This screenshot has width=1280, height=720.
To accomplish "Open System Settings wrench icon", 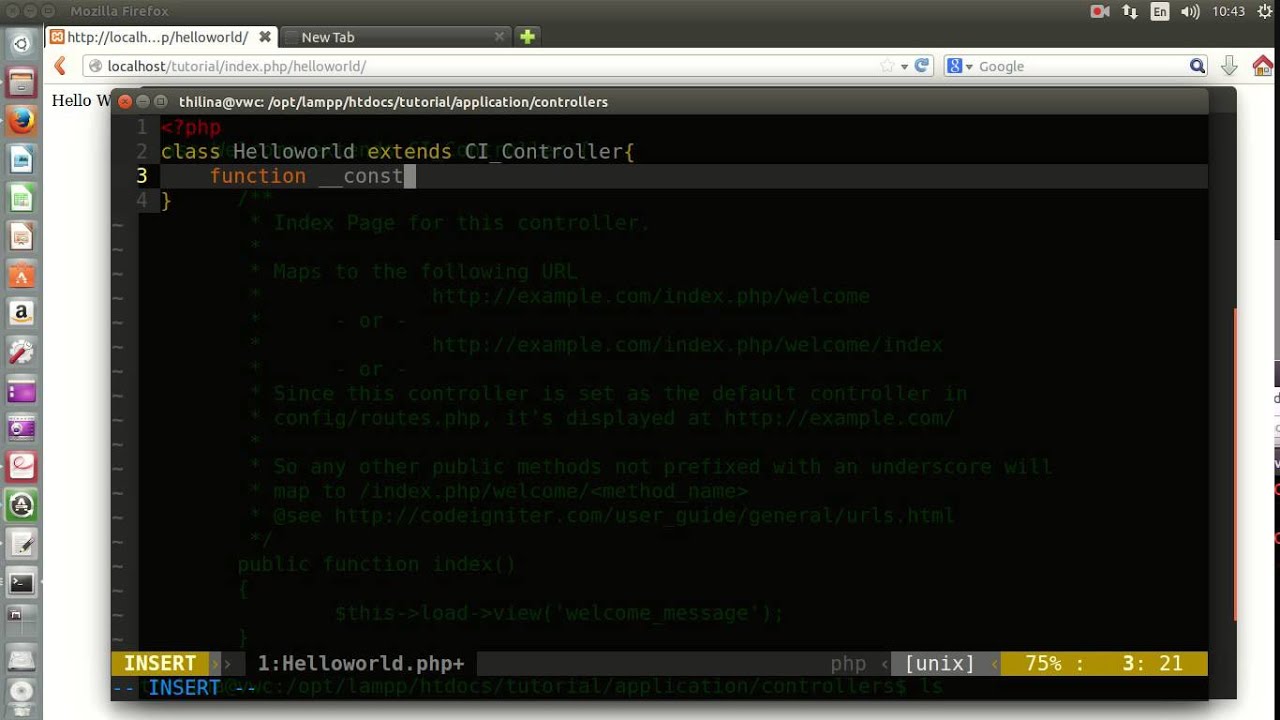I will (x=21, y=352).
